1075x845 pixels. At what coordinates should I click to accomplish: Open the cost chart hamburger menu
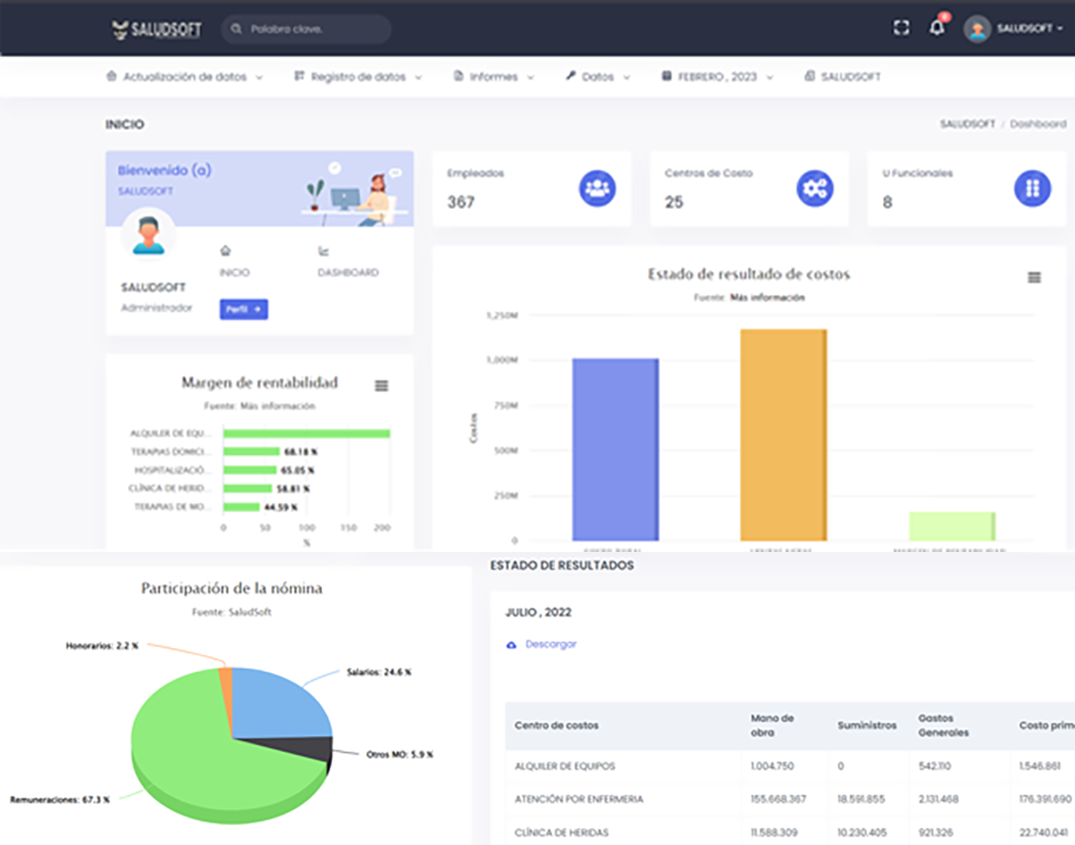tap(1034, 278)
